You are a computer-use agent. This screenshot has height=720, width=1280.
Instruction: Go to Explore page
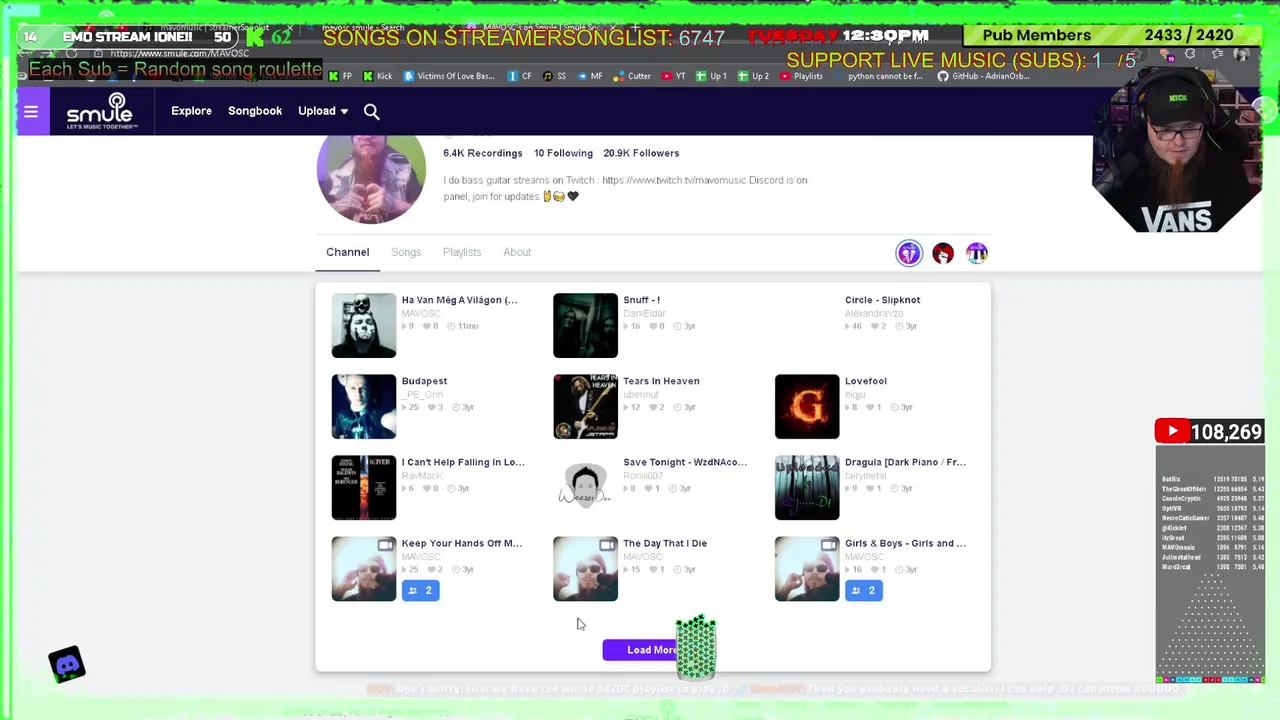point(191,111)
